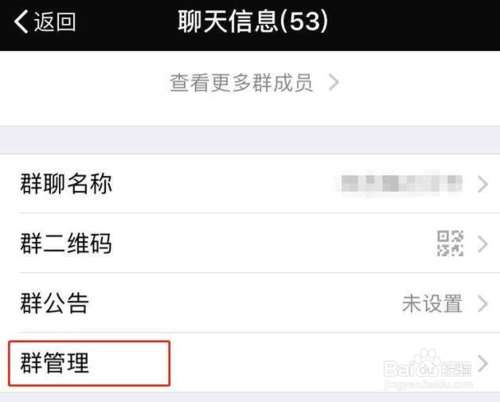
Task: Tap the Baidu paw watermark logo
Action: pyautogui.click(x=428, y=363)
